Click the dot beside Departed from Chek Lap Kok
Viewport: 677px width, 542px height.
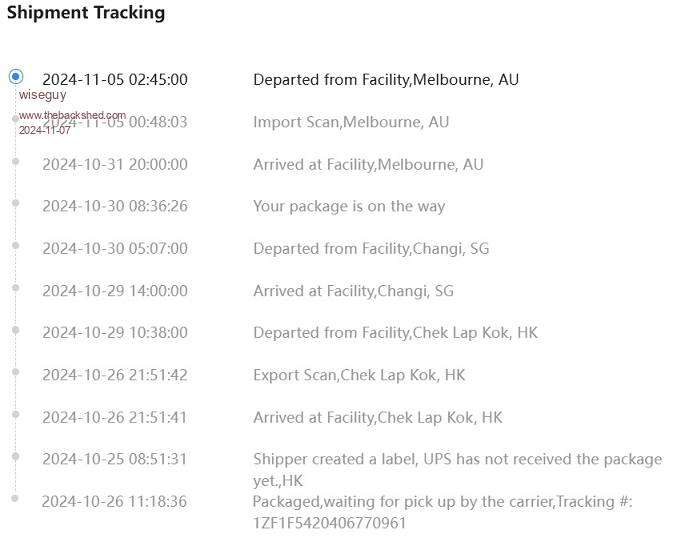coord(15,329)
